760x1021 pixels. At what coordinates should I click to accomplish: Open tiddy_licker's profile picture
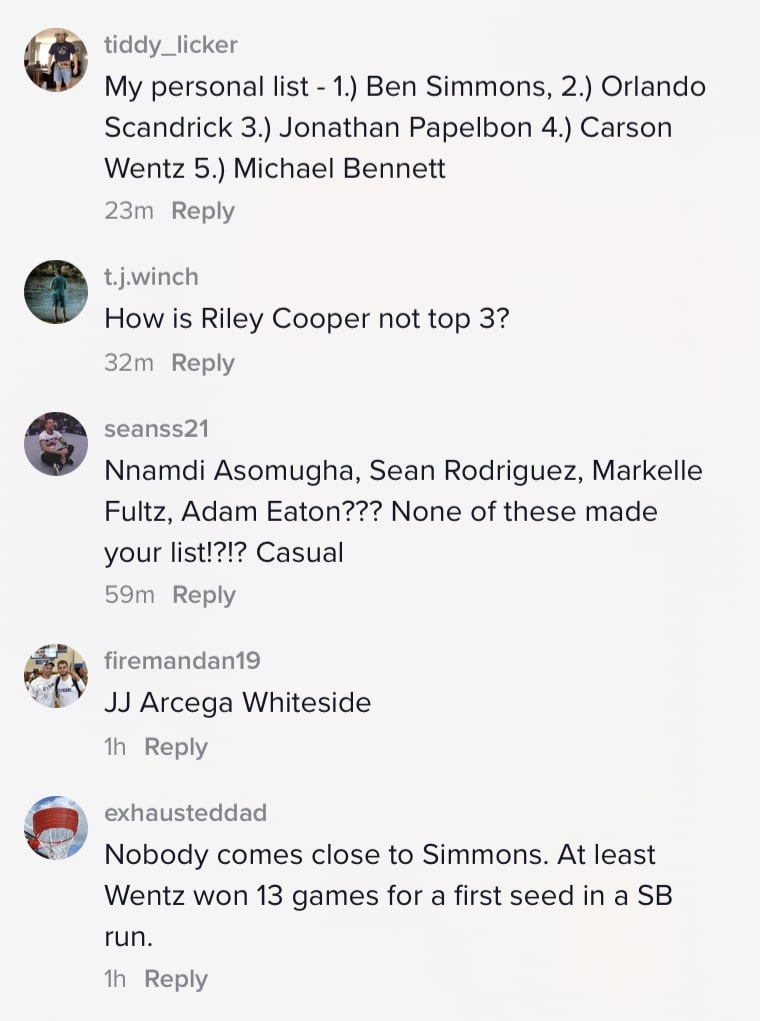[x=56, y=60]
